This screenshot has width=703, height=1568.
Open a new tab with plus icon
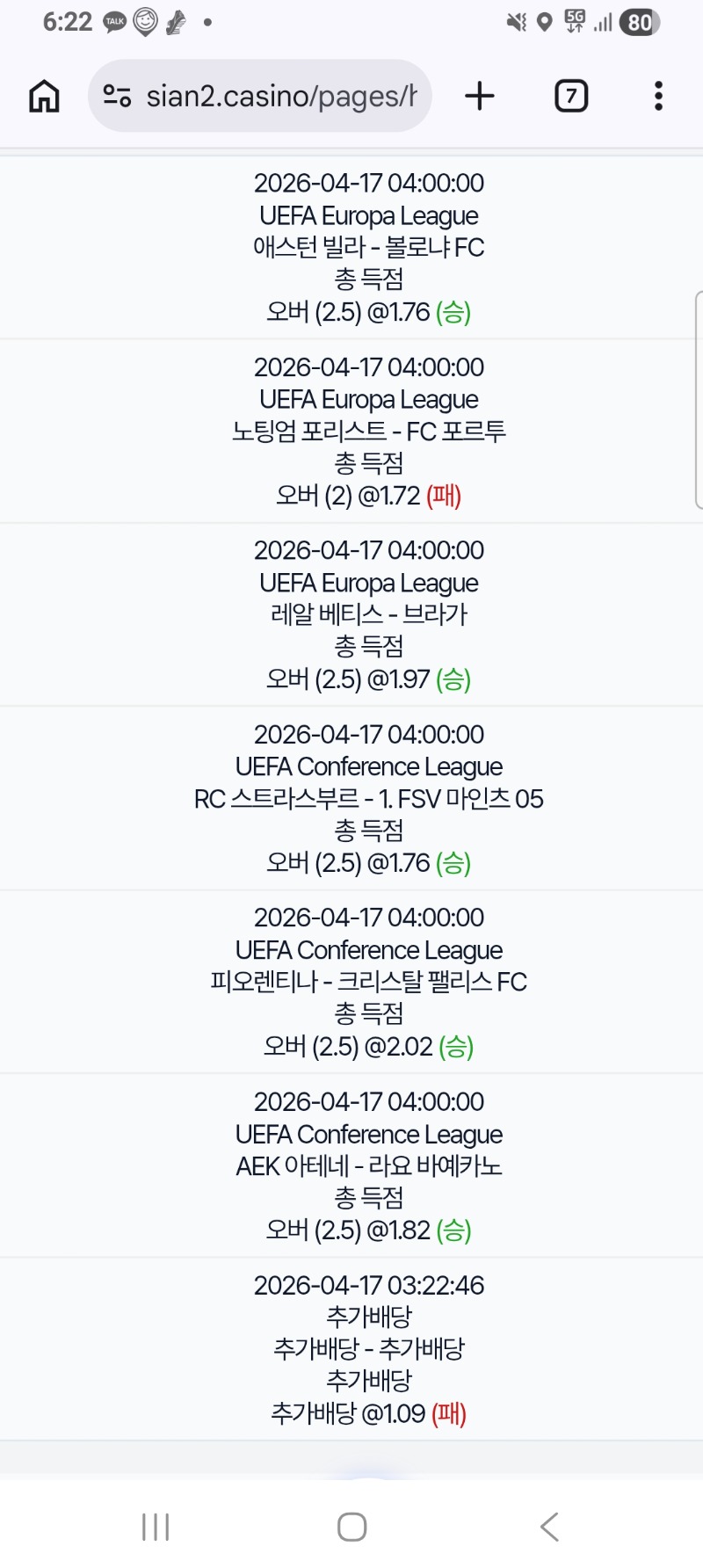coord(480,96)
